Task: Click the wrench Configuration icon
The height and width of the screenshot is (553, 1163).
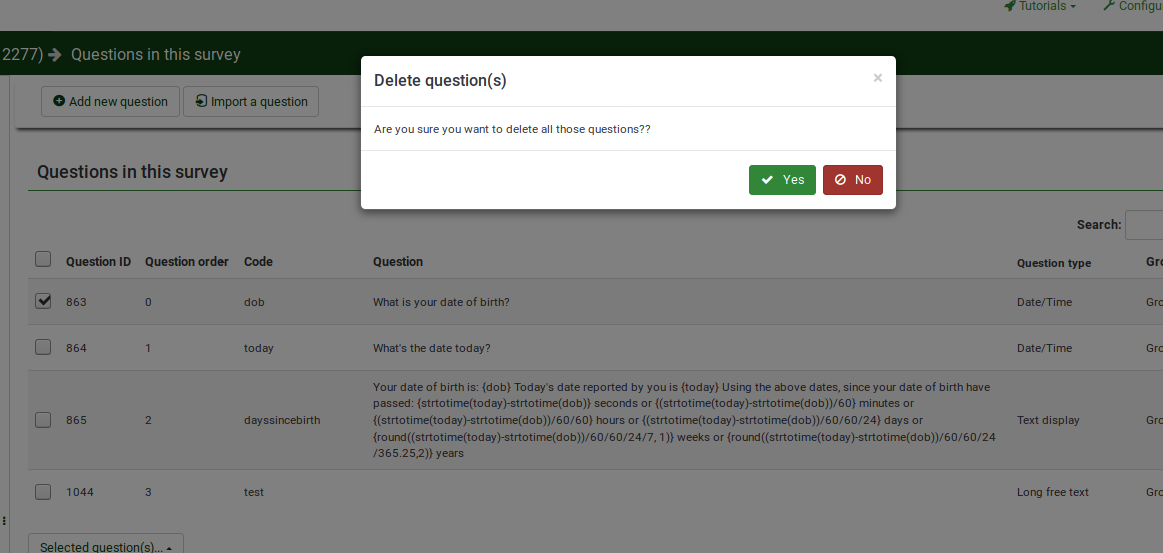Action: (1109, 6)
